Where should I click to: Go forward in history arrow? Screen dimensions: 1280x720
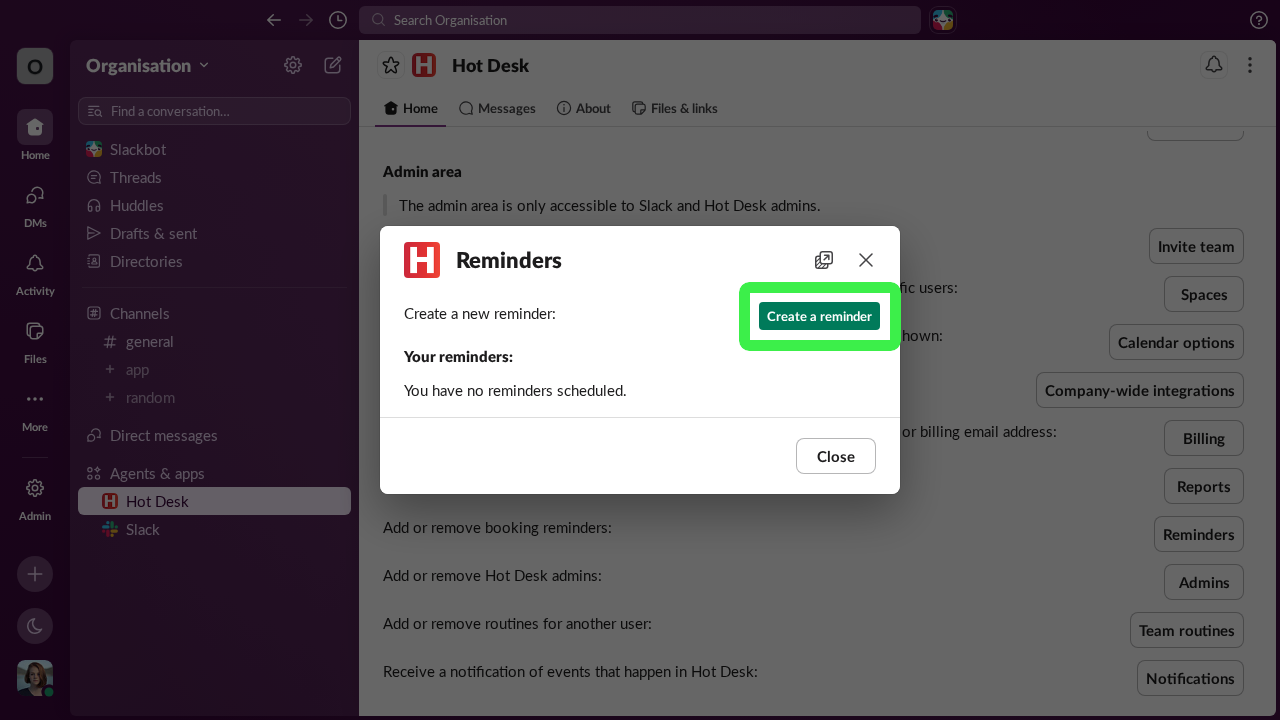click(306, 20)
